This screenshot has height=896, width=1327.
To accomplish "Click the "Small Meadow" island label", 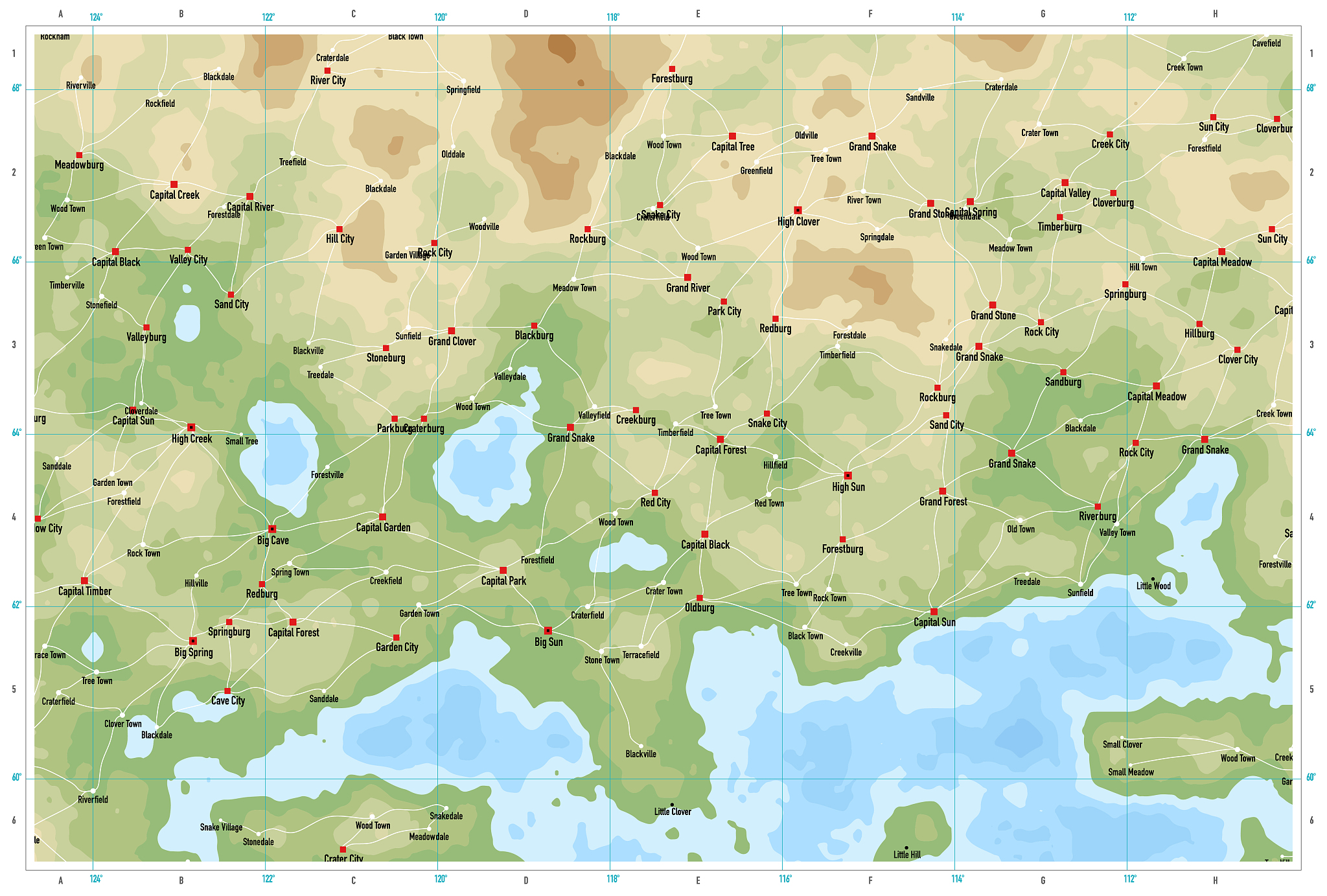I will click(x=1131, y=772).
